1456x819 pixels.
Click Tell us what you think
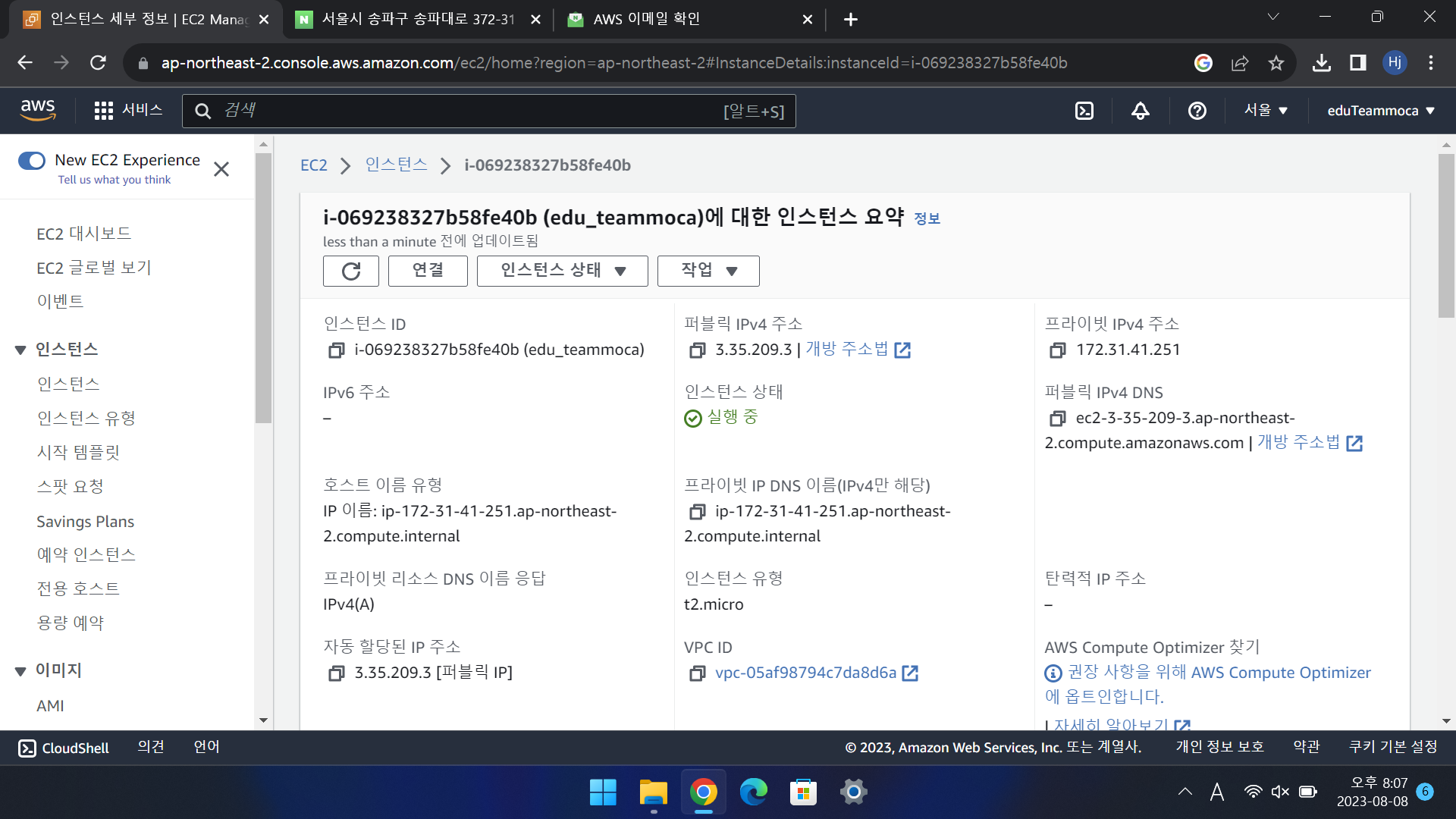coord(115,180)
